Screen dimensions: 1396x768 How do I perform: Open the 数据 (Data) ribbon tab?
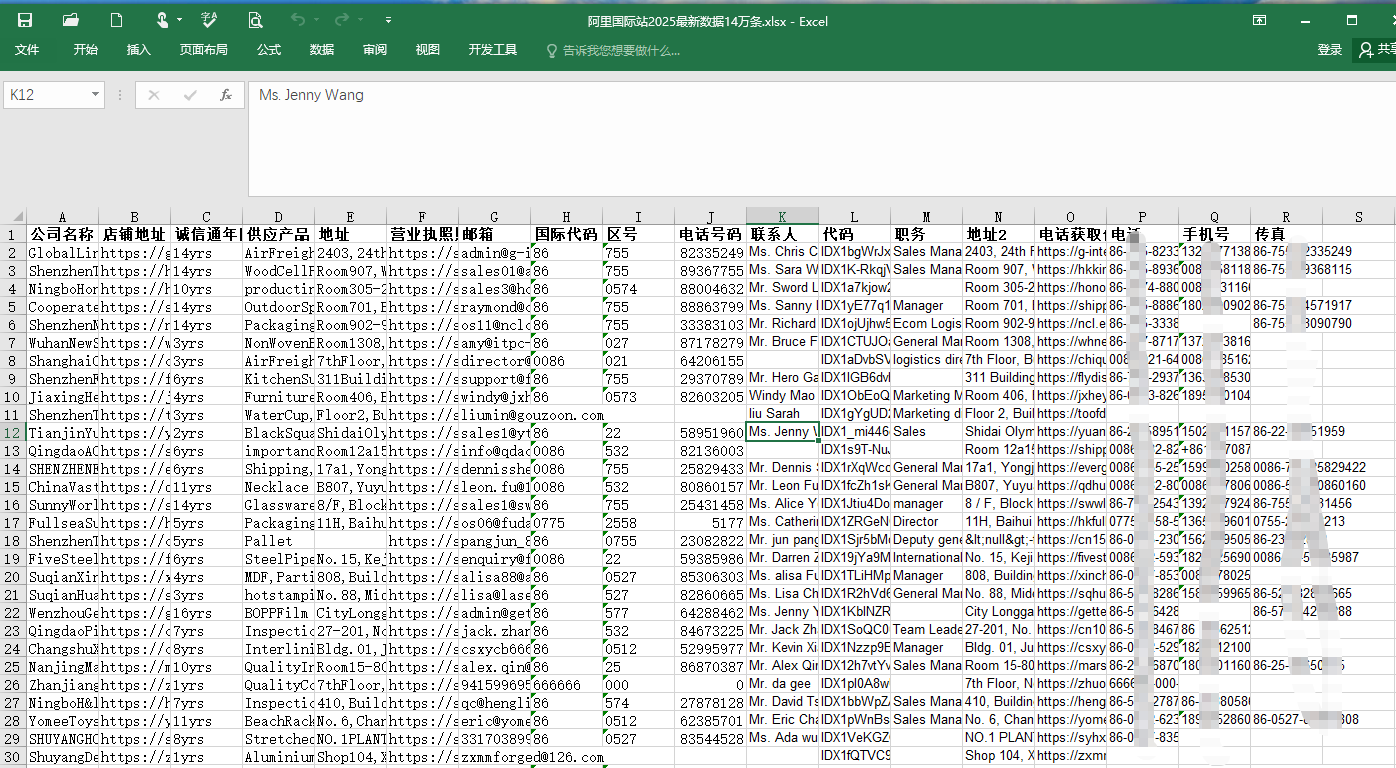pos(322,50)
